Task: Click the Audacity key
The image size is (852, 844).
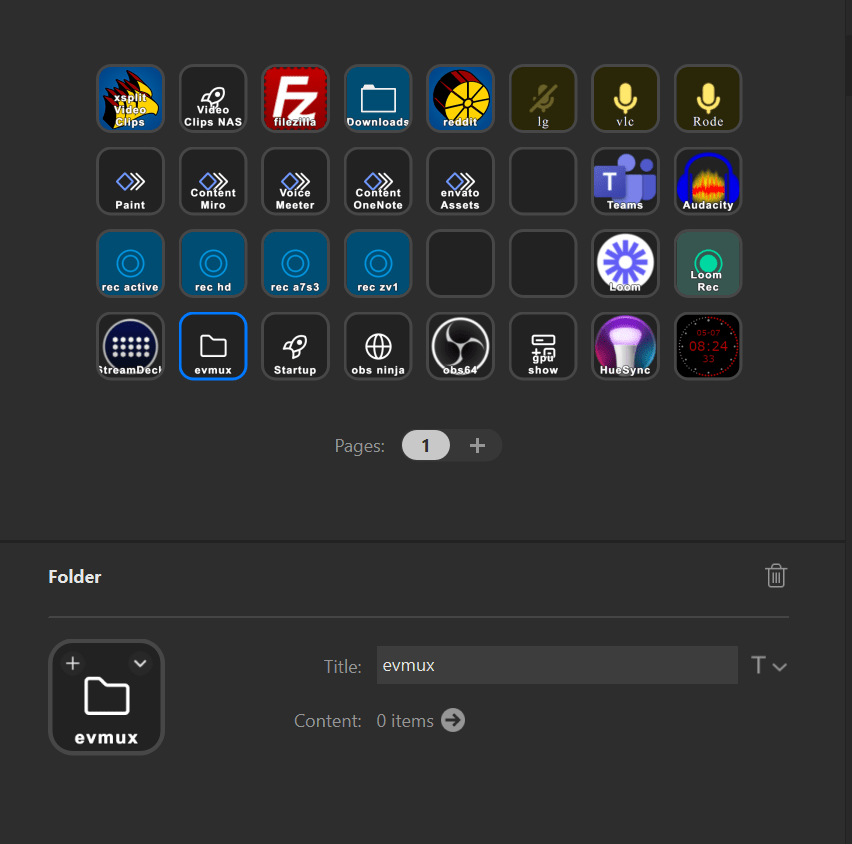Action: coord(707,181)
